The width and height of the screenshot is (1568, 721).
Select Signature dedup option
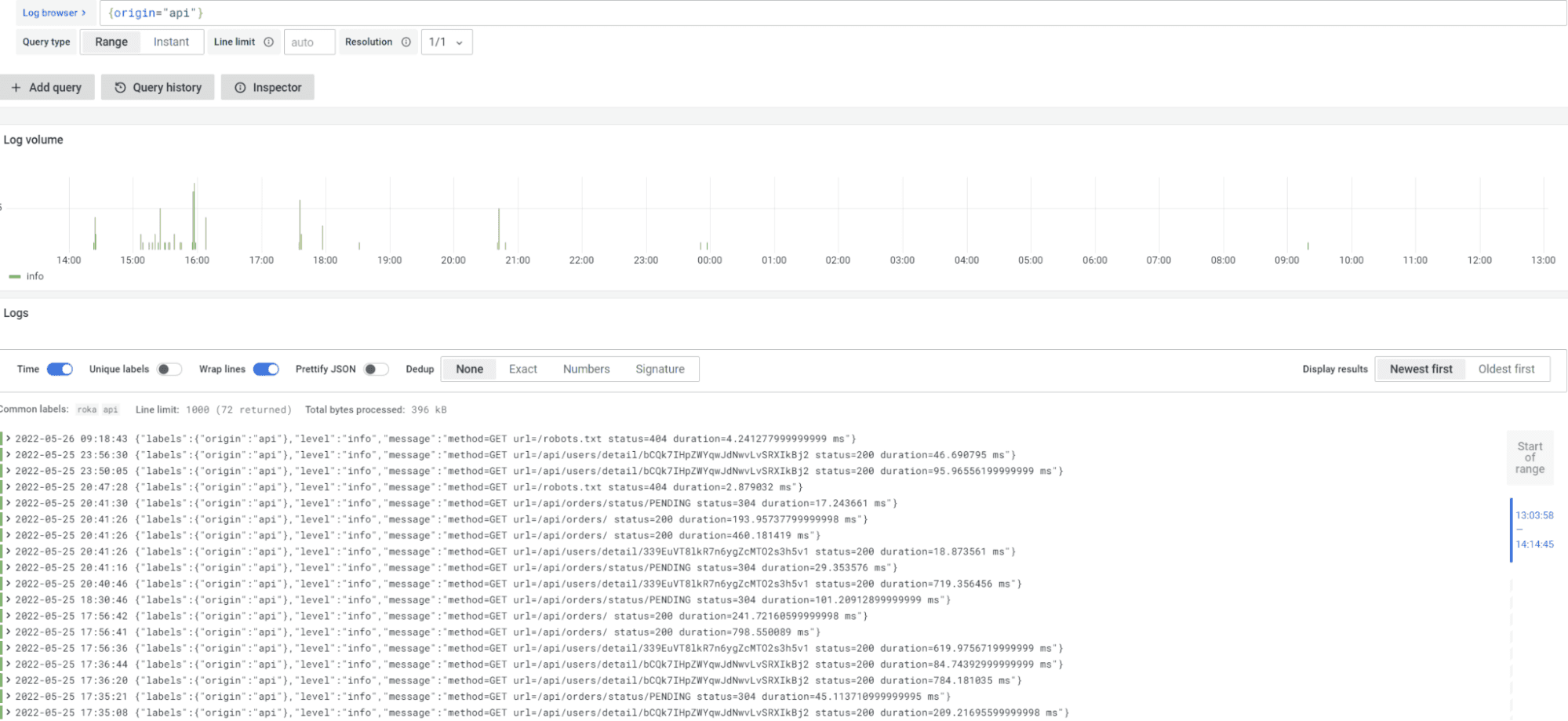coord(660,369)
